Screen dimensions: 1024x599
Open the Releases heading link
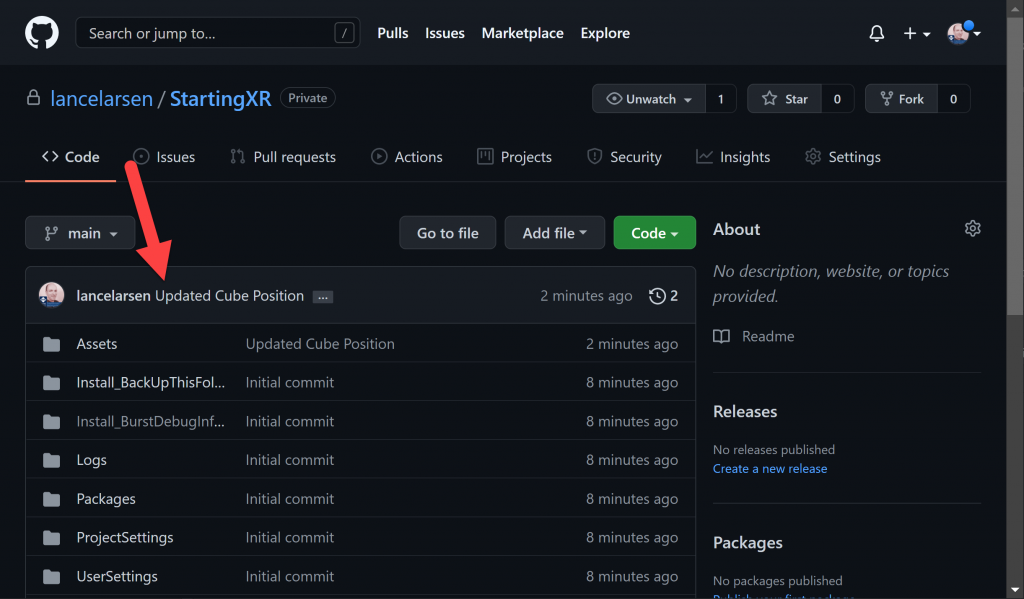pos(745,412)
